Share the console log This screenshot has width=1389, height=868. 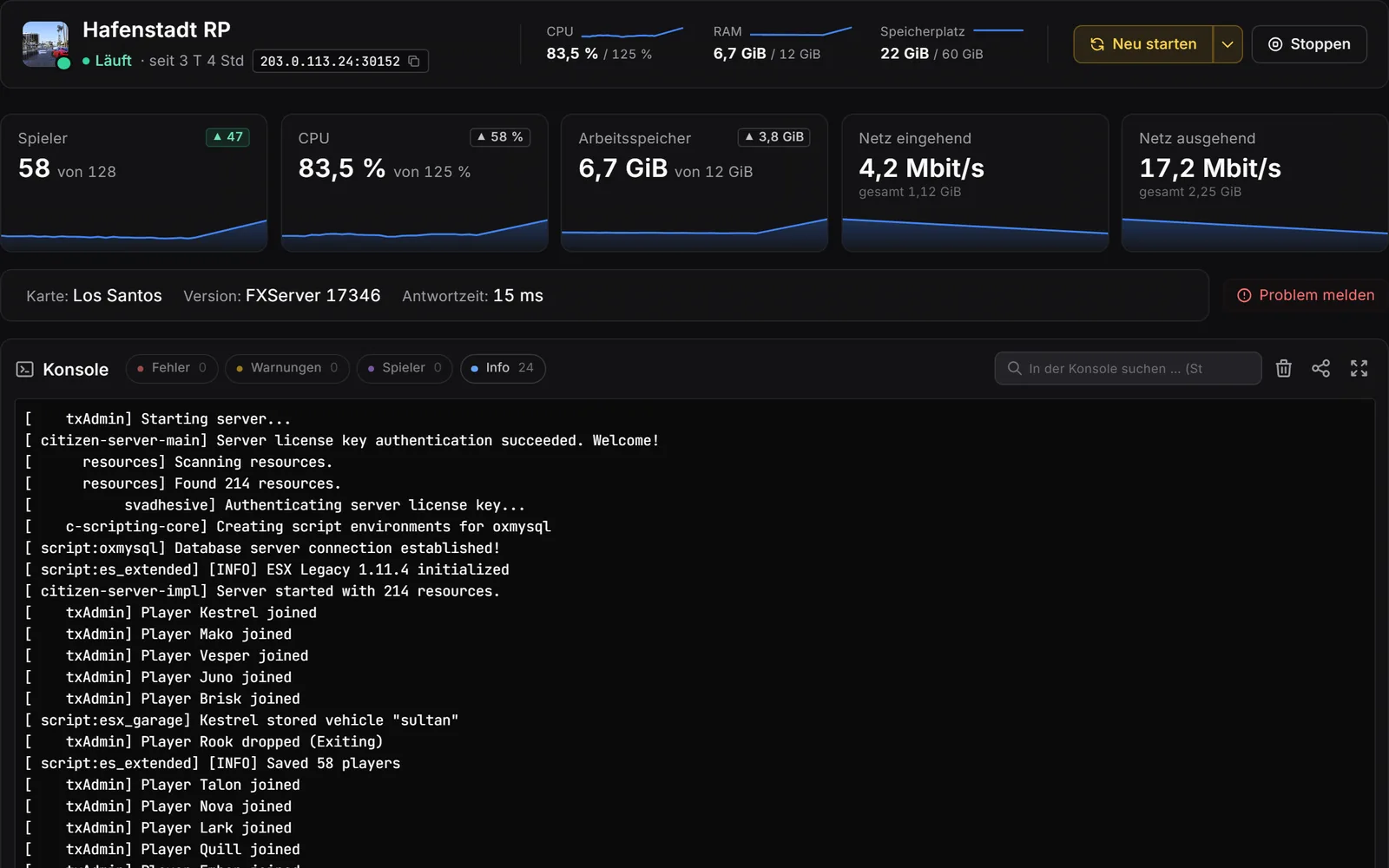point(1320,368)
